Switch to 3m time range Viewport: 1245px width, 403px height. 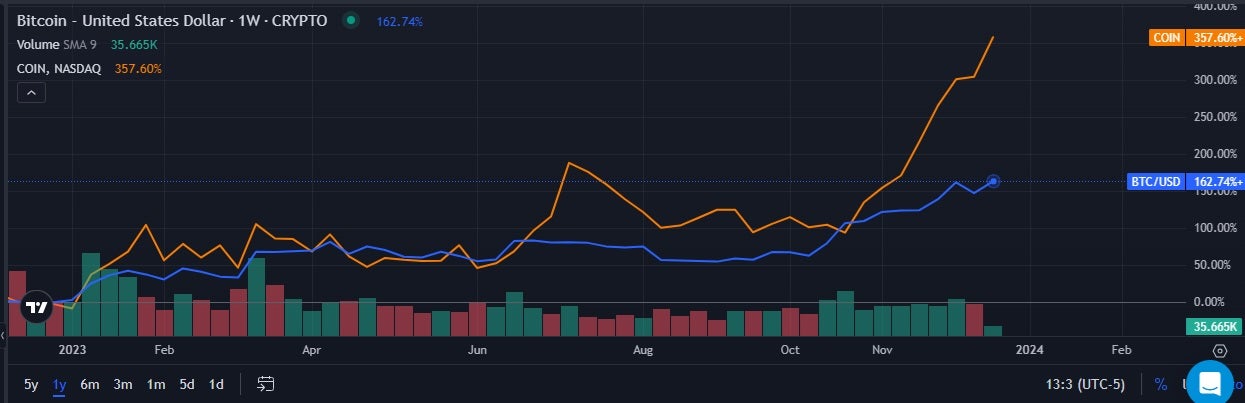[123, 384]
